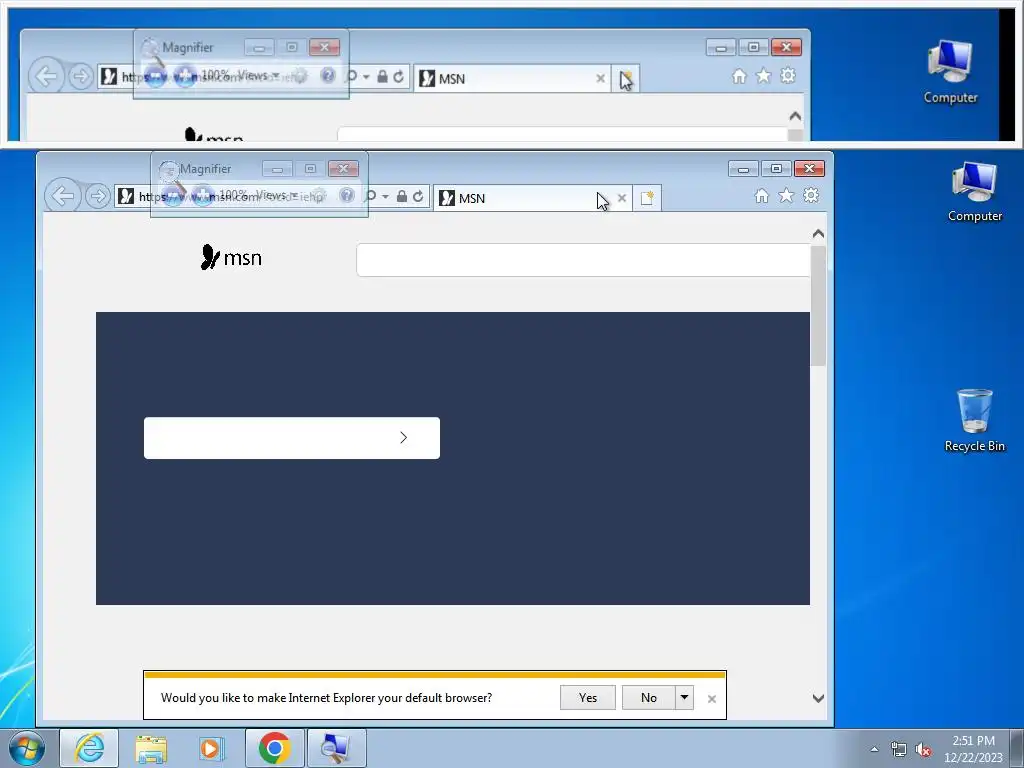Click the IE forward arrow button
1024x768 pixels.
point(98,196)
